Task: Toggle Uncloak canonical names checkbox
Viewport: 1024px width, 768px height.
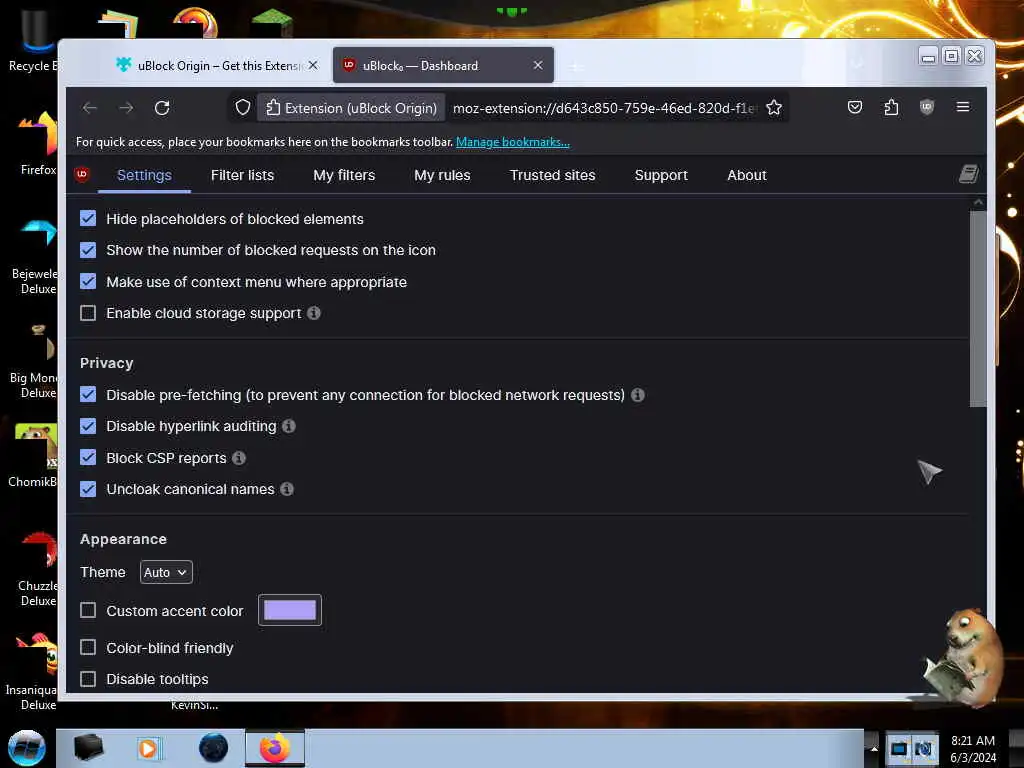Action: coord(88,489)
